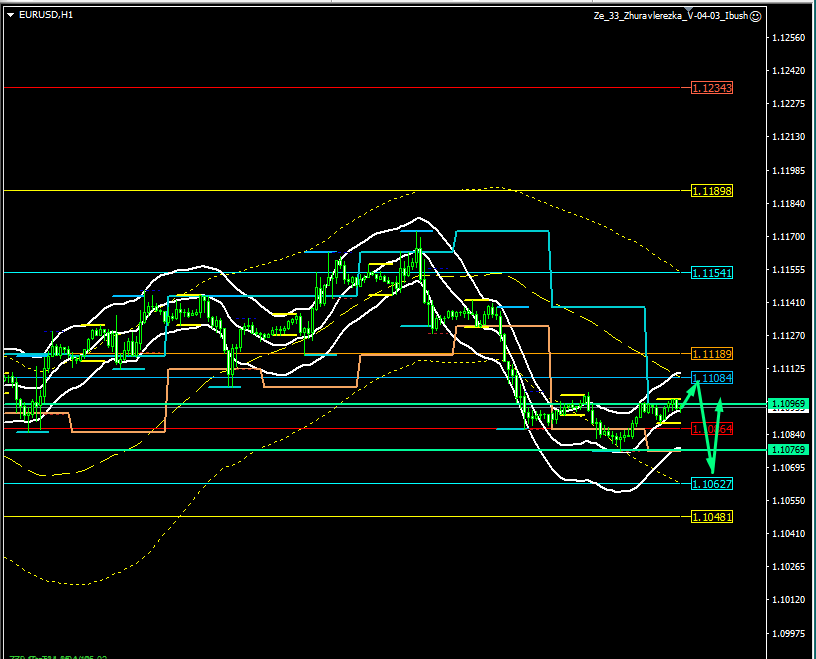Click the Ze_33_Zhuravlerezka_V-04-03_Ibush expert name

(x=671, y=16)
